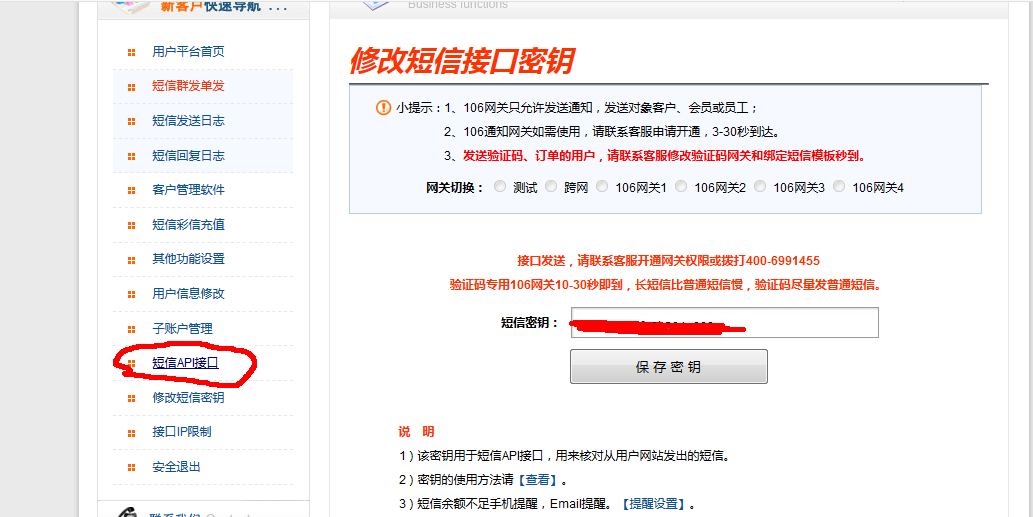The width and height of the screenshot is (1033, 517).
Task: Open the 短信API接口 link
Action: [184, 363]
